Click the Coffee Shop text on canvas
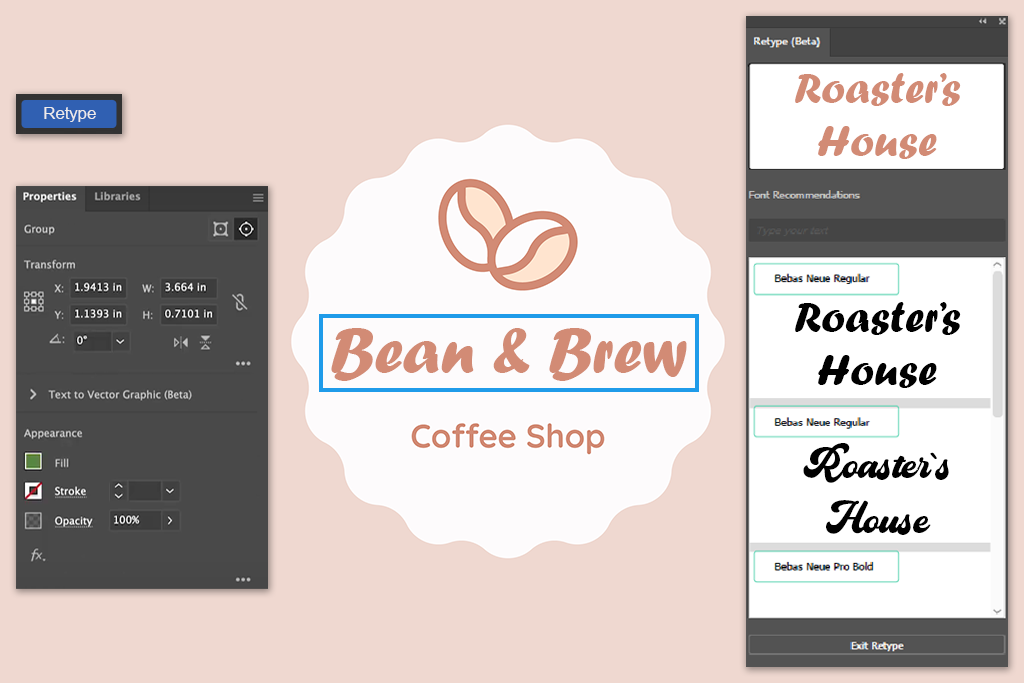Viewport: 1024px width, 683px height. click(x=507, y=437)
